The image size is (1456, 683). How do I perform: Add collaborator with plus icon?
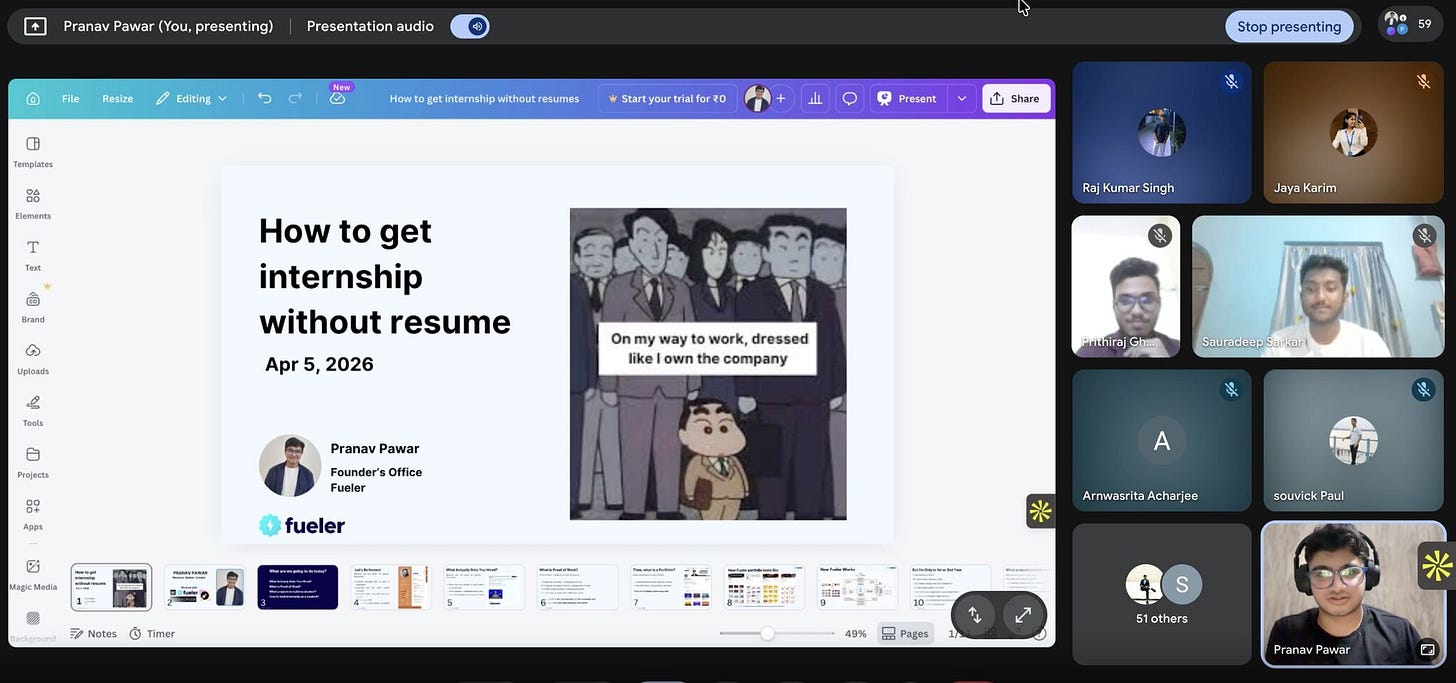pos(780,98)
